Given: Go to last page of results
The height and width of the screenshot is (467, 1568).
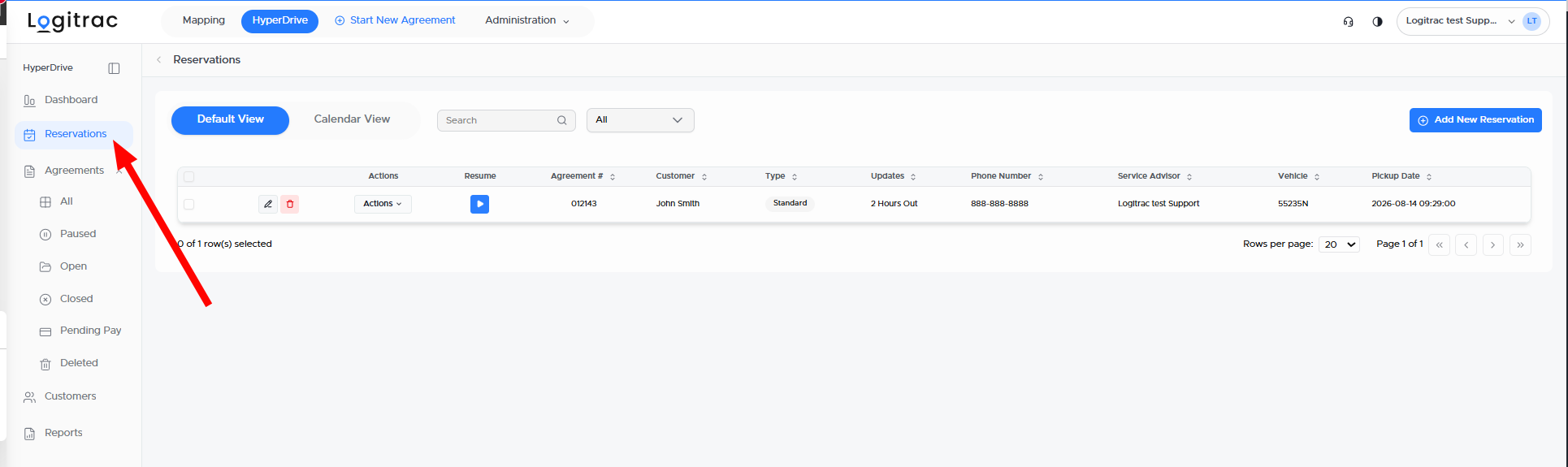Looking at the screenshot, I should pos(1520,244).
